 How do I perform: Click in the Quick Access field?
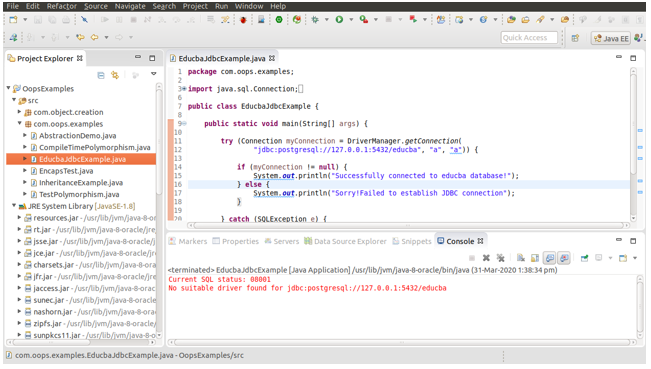pyautogui.click(x=529, y=38)
